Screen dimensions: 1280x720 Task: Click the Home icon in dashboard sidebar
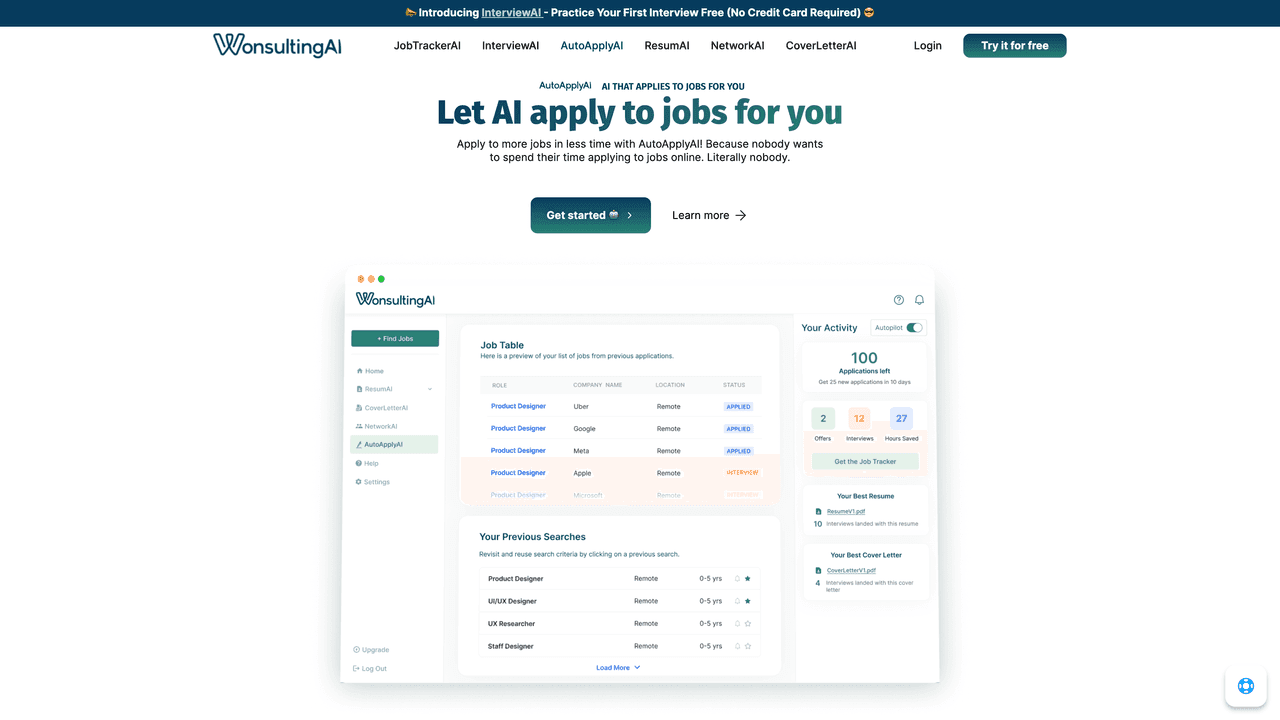coord(360,371)
